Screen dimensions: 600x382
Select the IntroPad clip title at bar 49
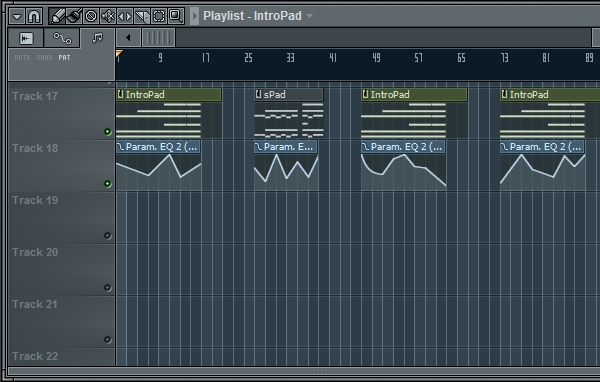(x=414, y=95)
